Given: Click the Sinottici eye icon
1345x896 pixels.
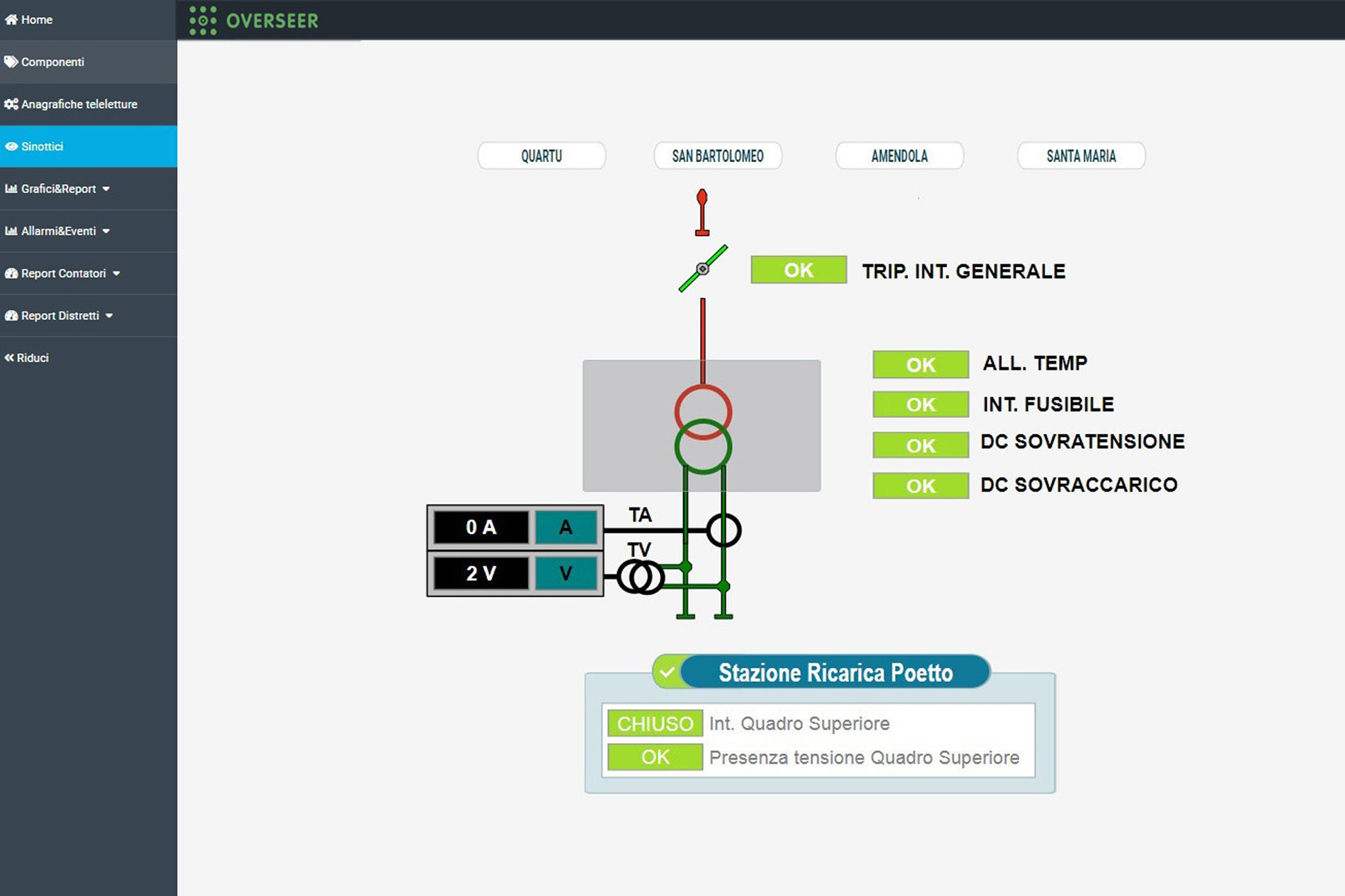Looking at the screenshot, I should (x=11, y=147).
